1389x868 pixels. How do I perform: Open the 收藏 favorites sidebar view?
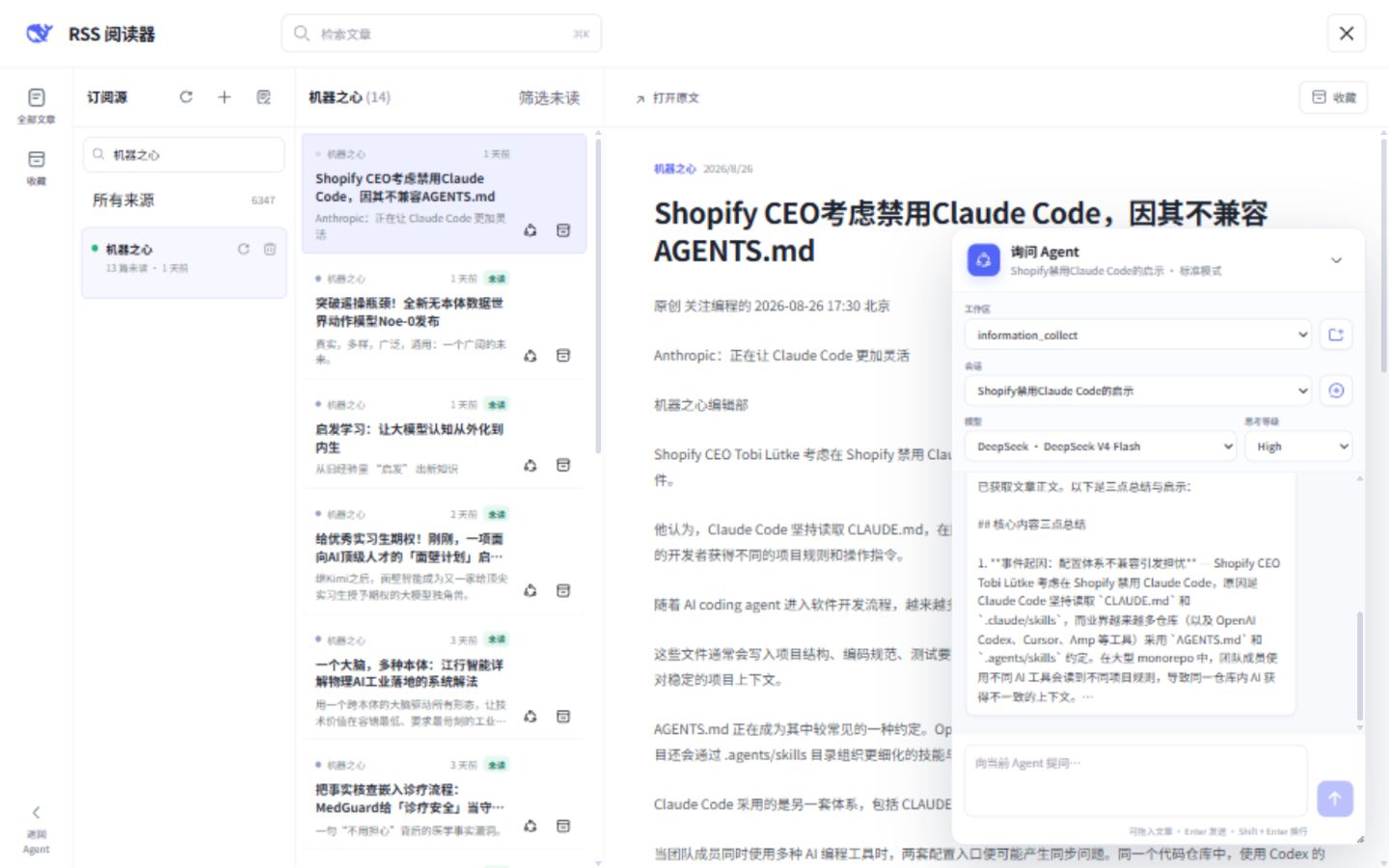click(36, 167)
